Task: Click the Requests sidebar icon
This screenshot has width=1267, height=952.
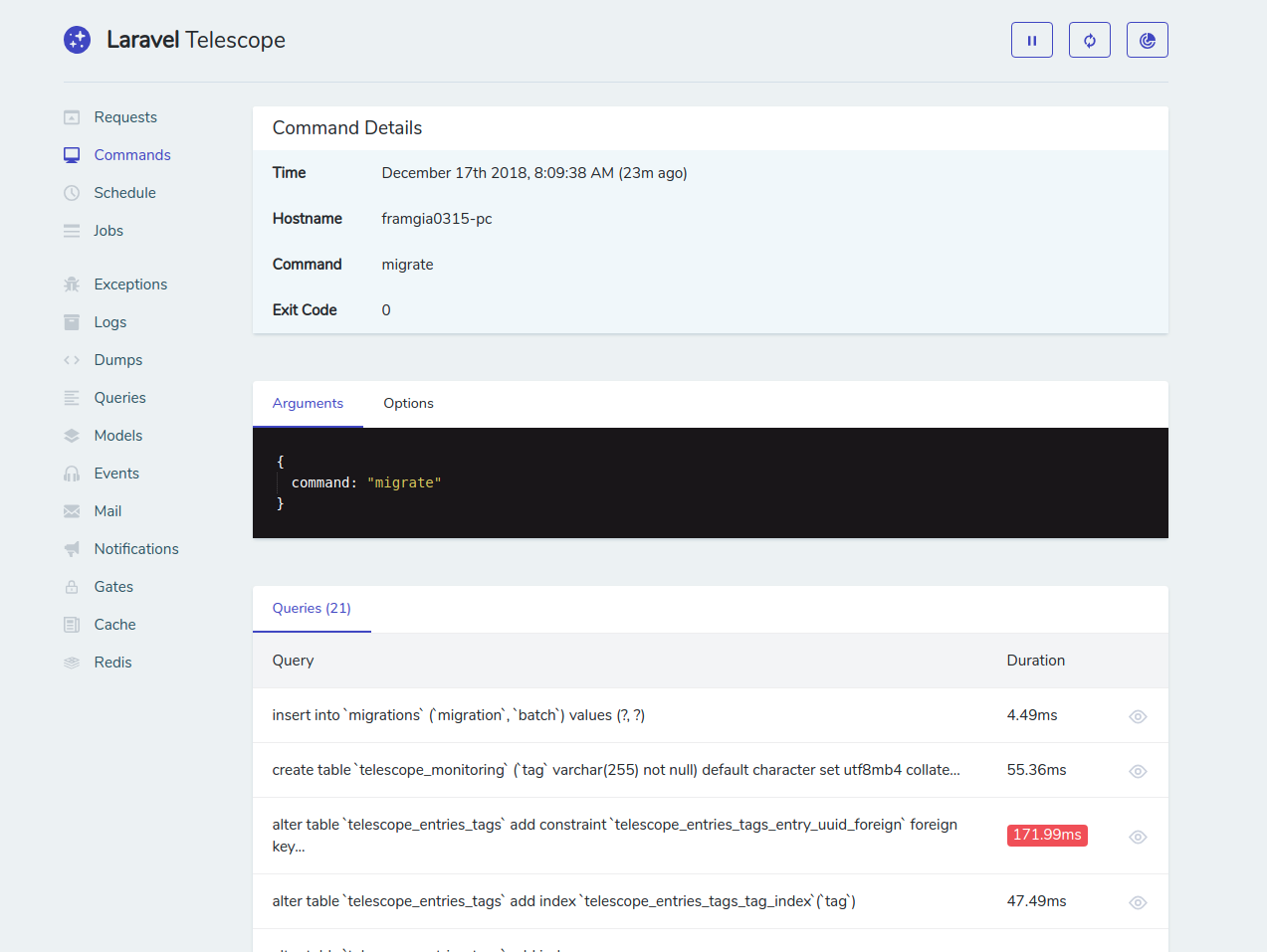Action: [x=72, y=117]
